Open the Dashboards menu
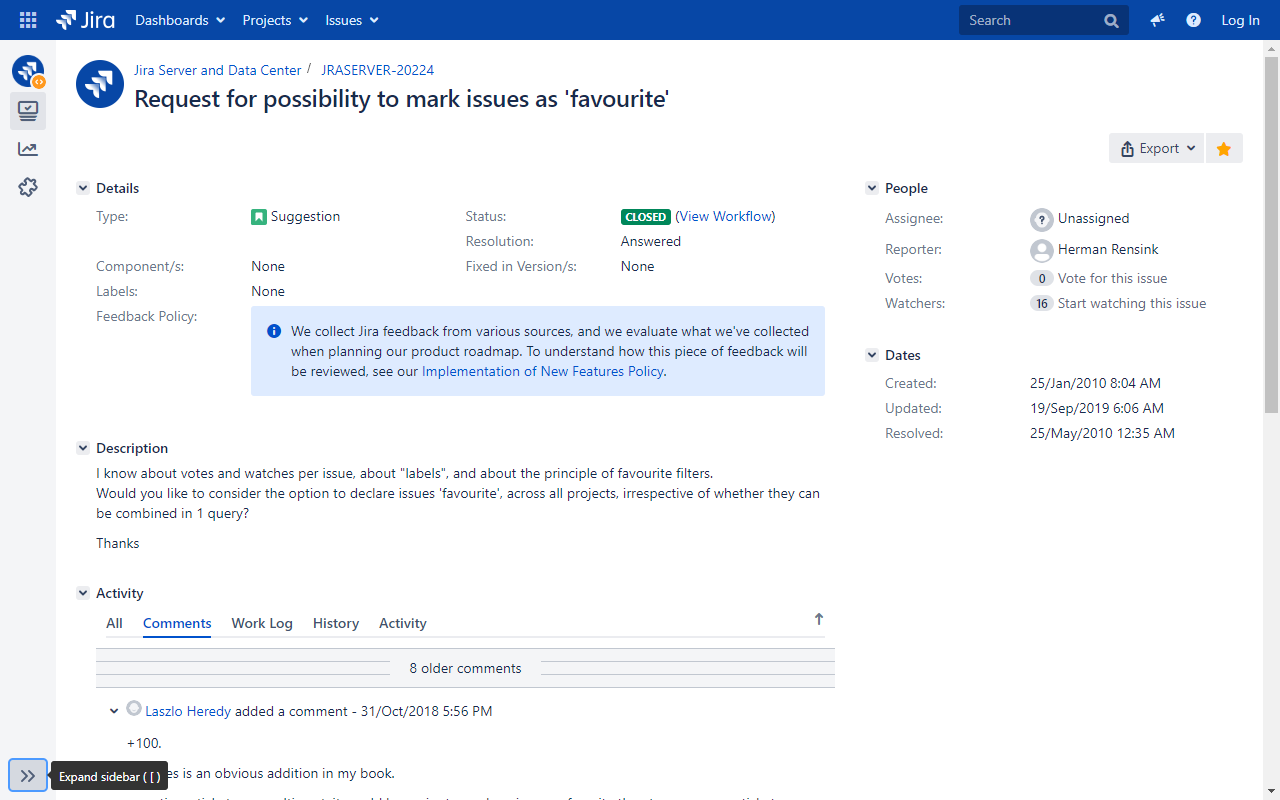This screenshot has width=1280, height=800. tap(180, 20)
